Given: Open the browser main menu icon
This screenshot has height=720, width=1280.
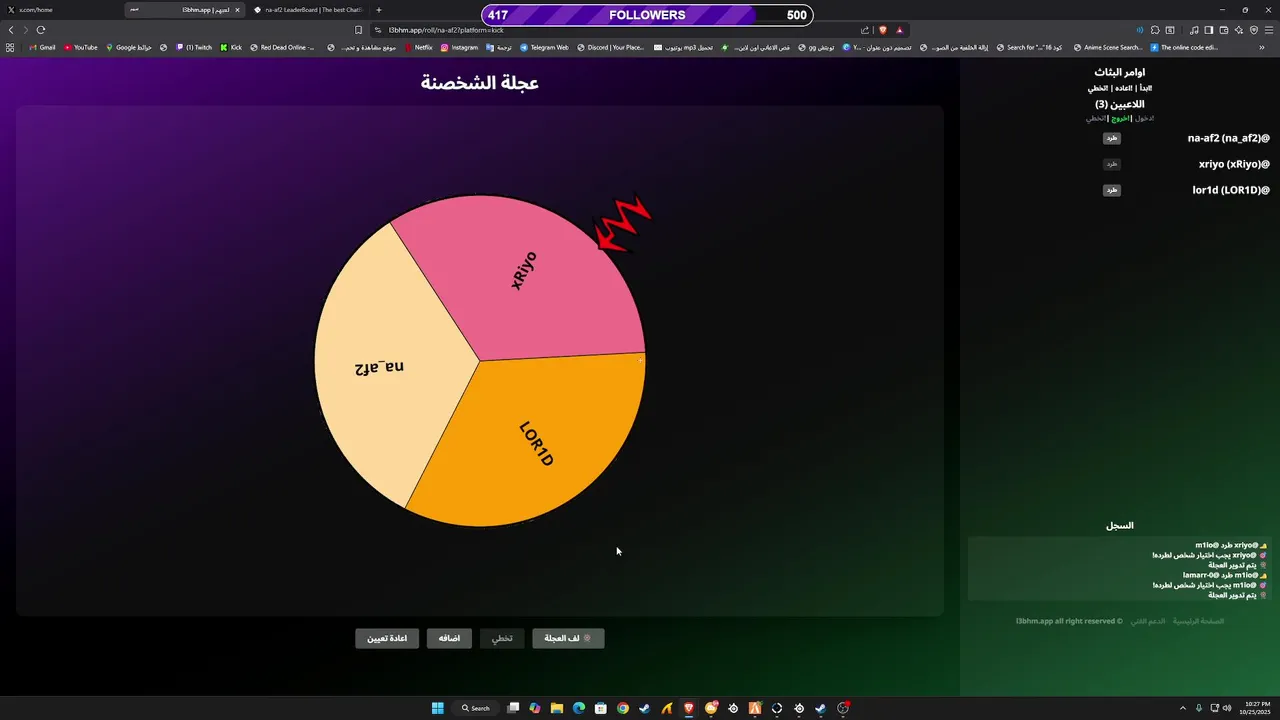Looking at the screenshot, I should pyautogui.click(x=1269, y=30).
